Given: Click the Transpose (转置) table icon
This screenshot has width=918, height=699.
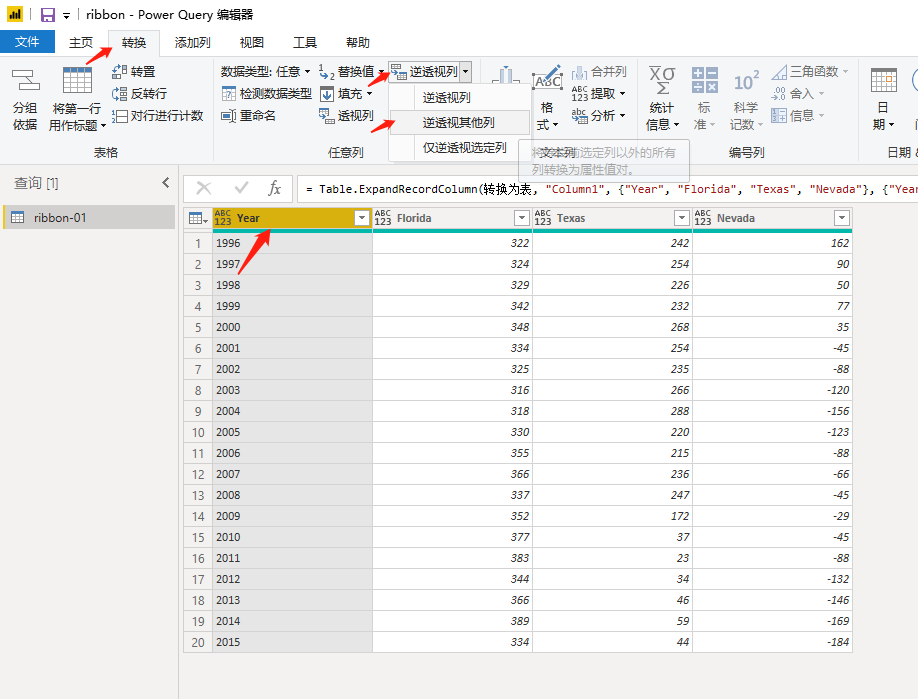Looking at the screenshot, I should pos(120,72).
